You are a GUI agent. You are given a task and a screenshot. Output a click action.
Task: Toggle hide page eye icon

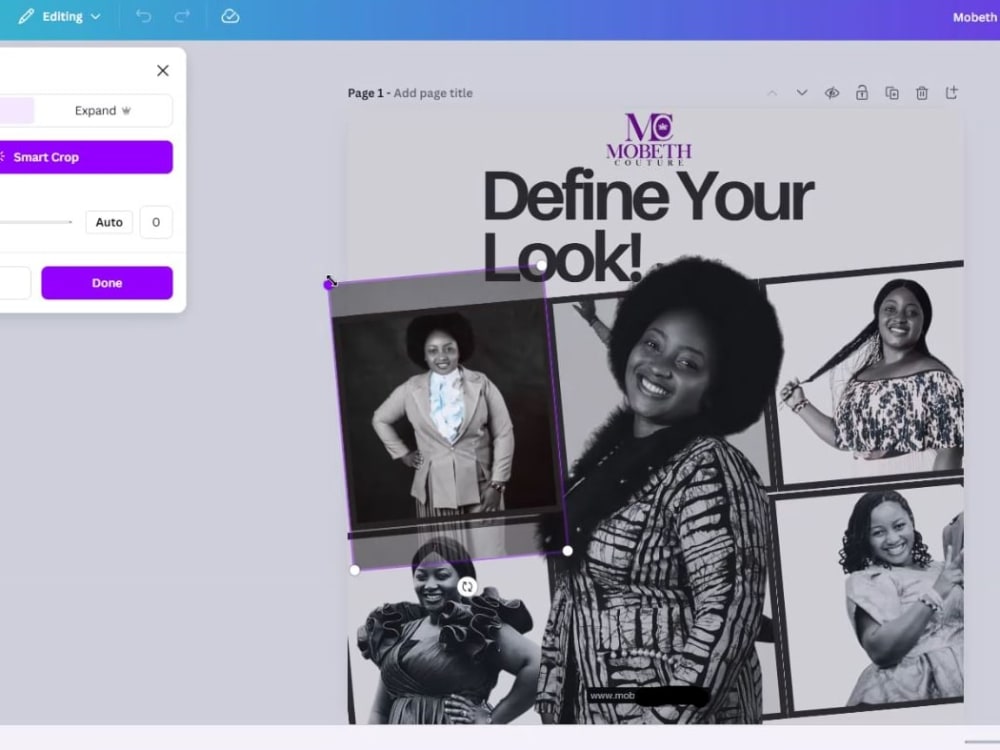pos(832,93)
